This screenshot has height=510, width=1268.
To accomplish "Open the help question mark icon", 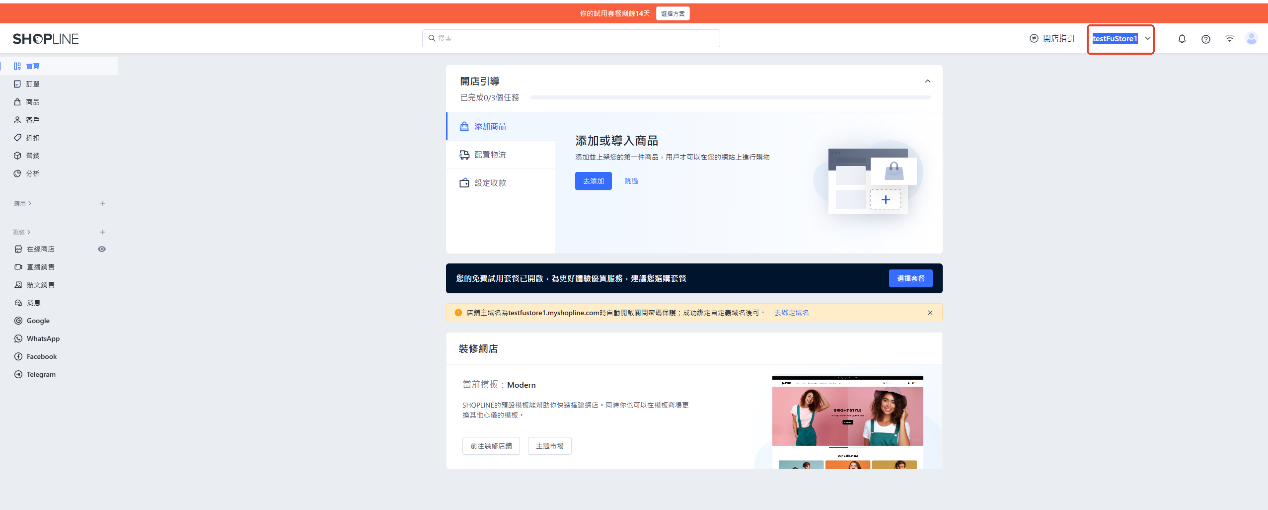I will coord(1206,39).
